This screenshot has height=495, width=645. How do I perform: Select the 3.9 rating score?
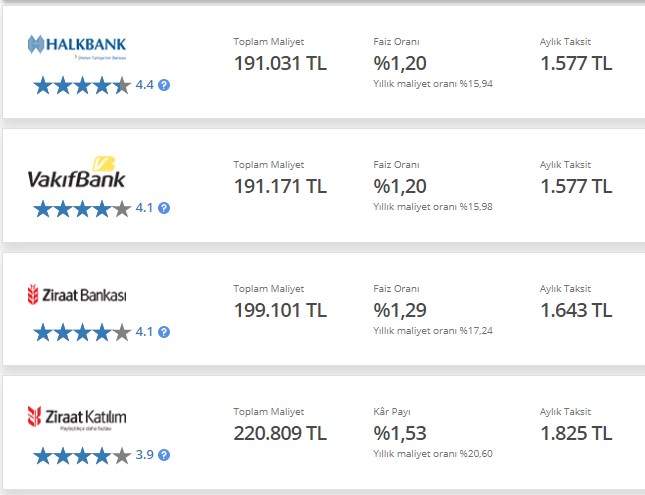[x=144, y=455]
